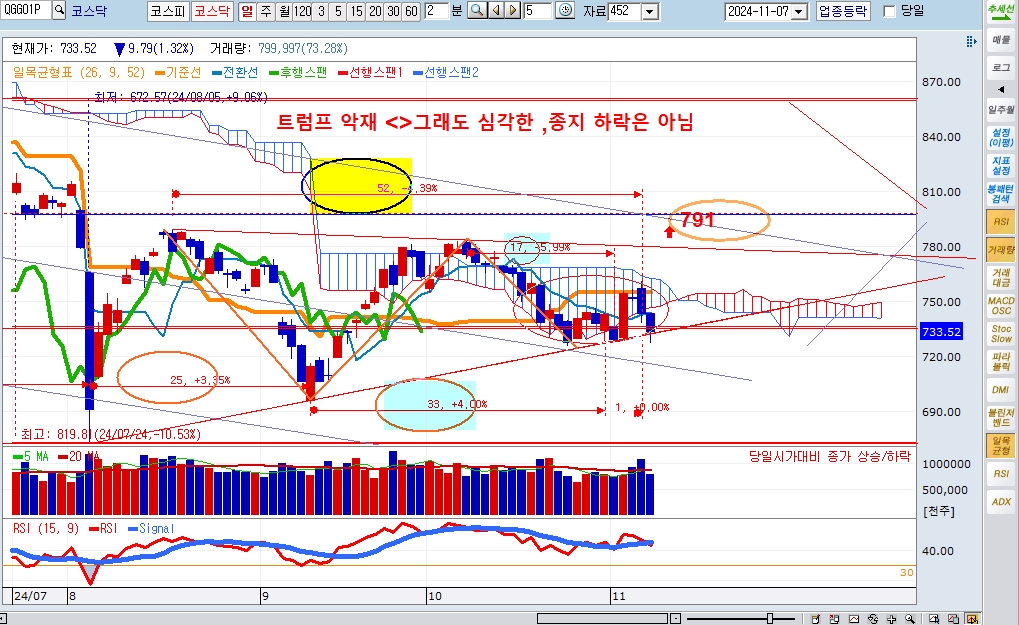This screenshot has height=625, width=1019.
Task: Toggle the lower RSI button above ADX
Action: (x=1001, y=474)
